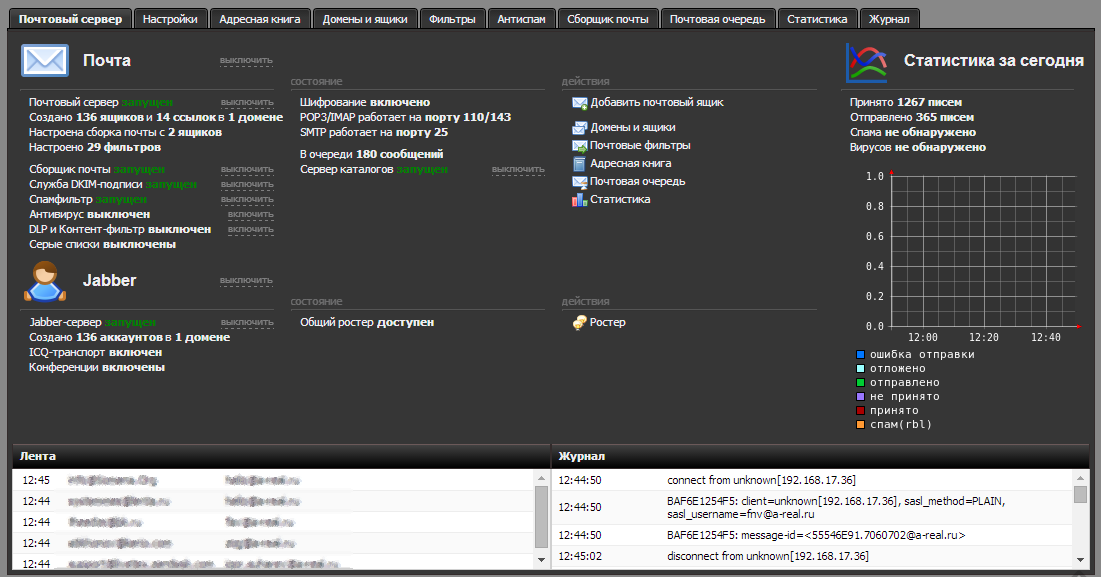Click the blue ошибка отправки legend swatch
The image size is (1101, 577).
click(860, 354)
